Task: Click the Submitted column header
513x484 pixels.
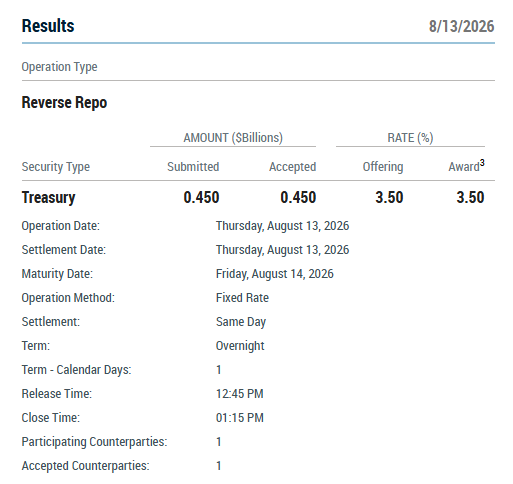Action: pos(193,167)
